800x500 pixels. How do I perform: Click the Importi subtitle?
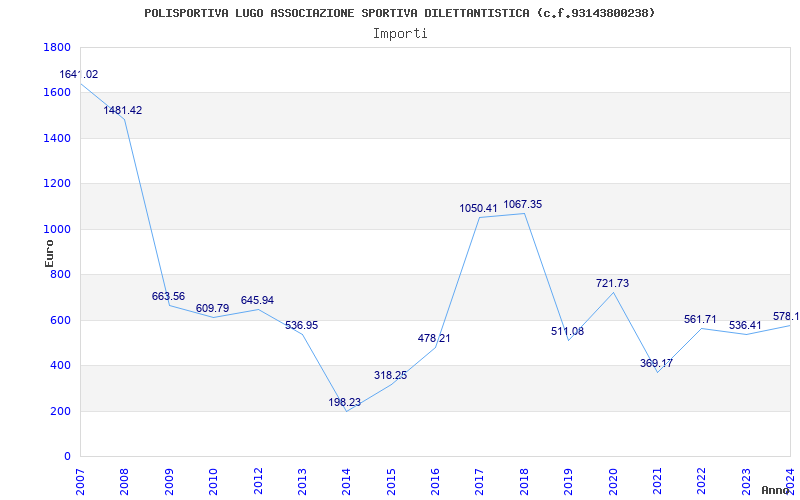click(400, 34)
